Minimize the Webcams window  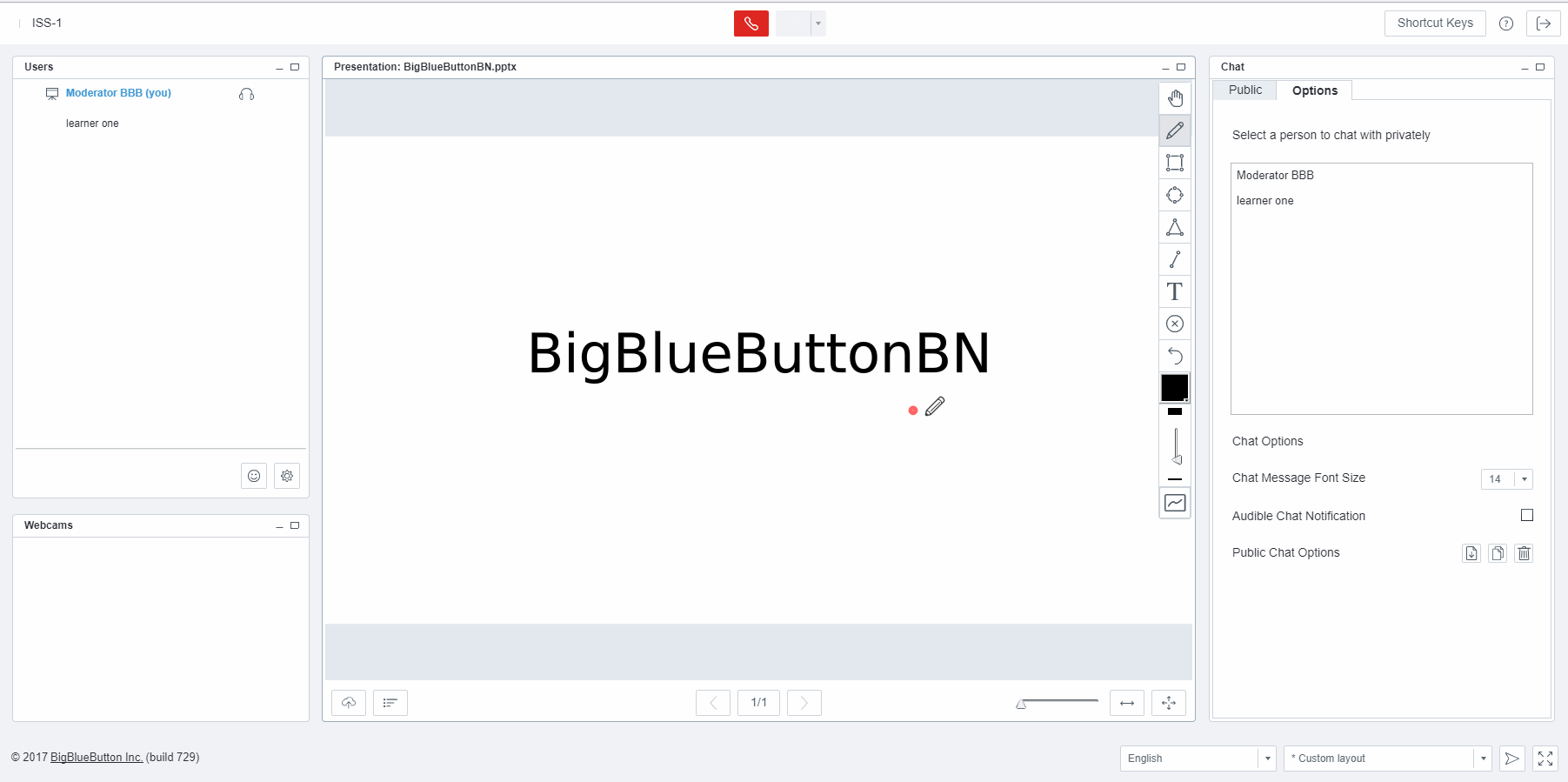[x=279, y=526]
